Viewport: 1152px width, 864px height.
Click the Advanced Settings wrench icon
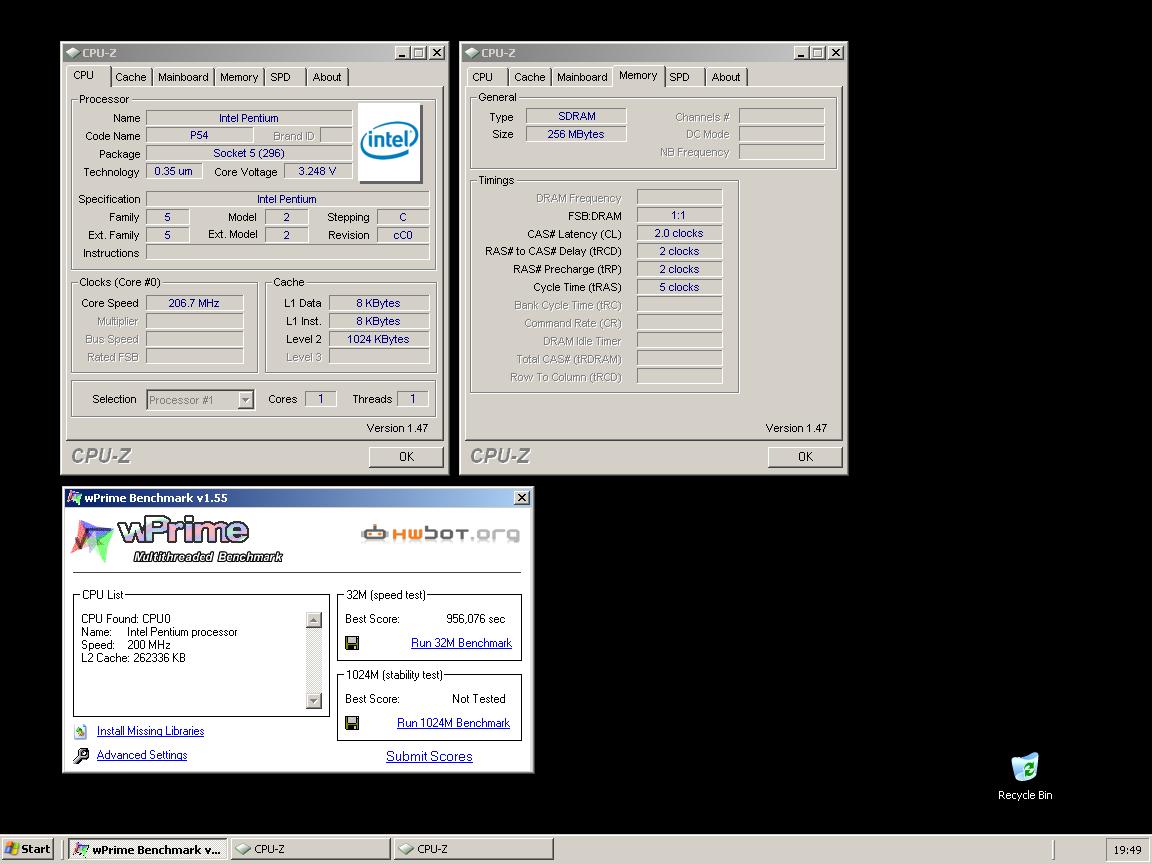[x=82, y=755]
